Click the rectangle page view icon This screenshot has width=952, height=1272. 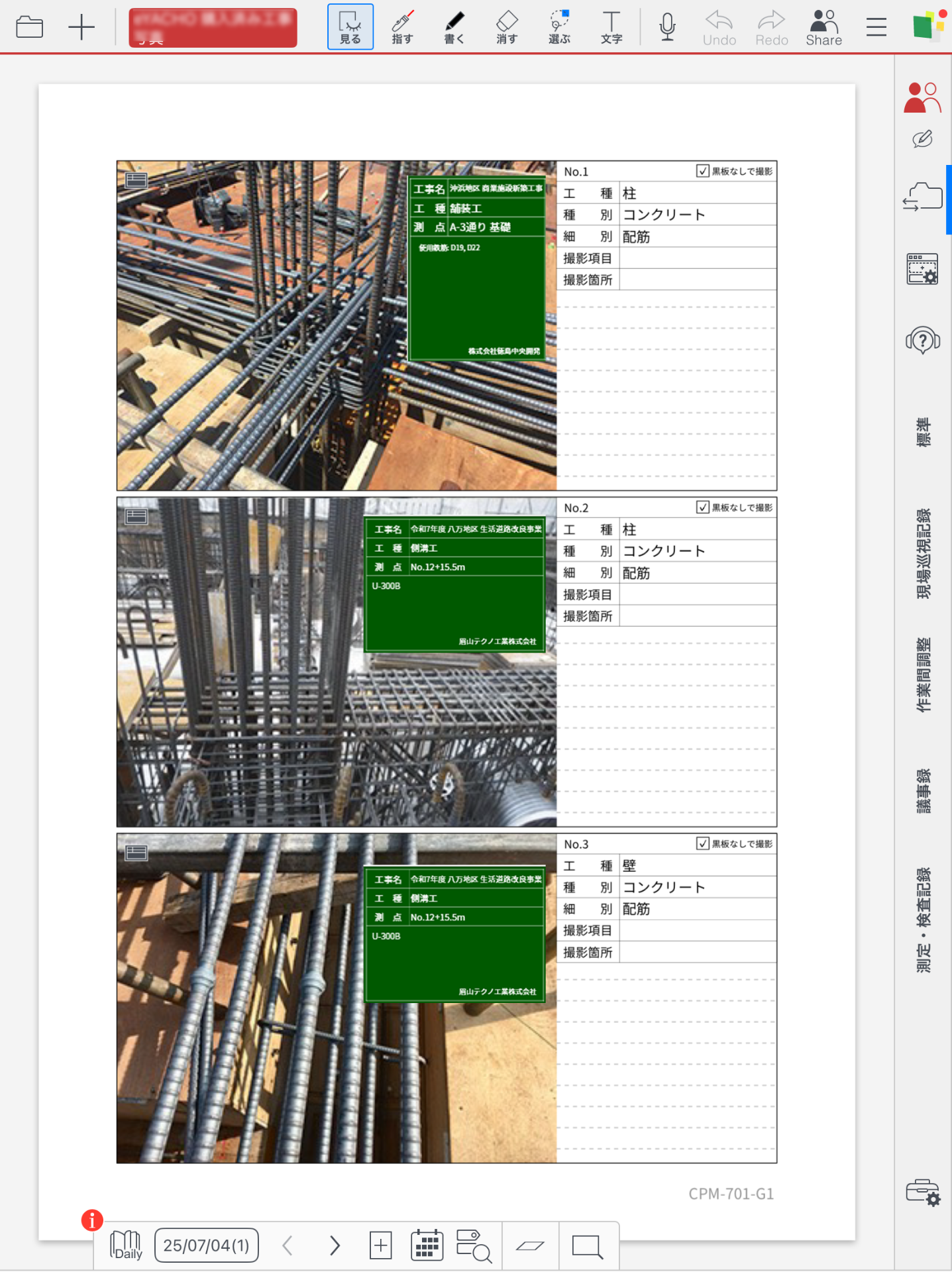pos(587,1245)
